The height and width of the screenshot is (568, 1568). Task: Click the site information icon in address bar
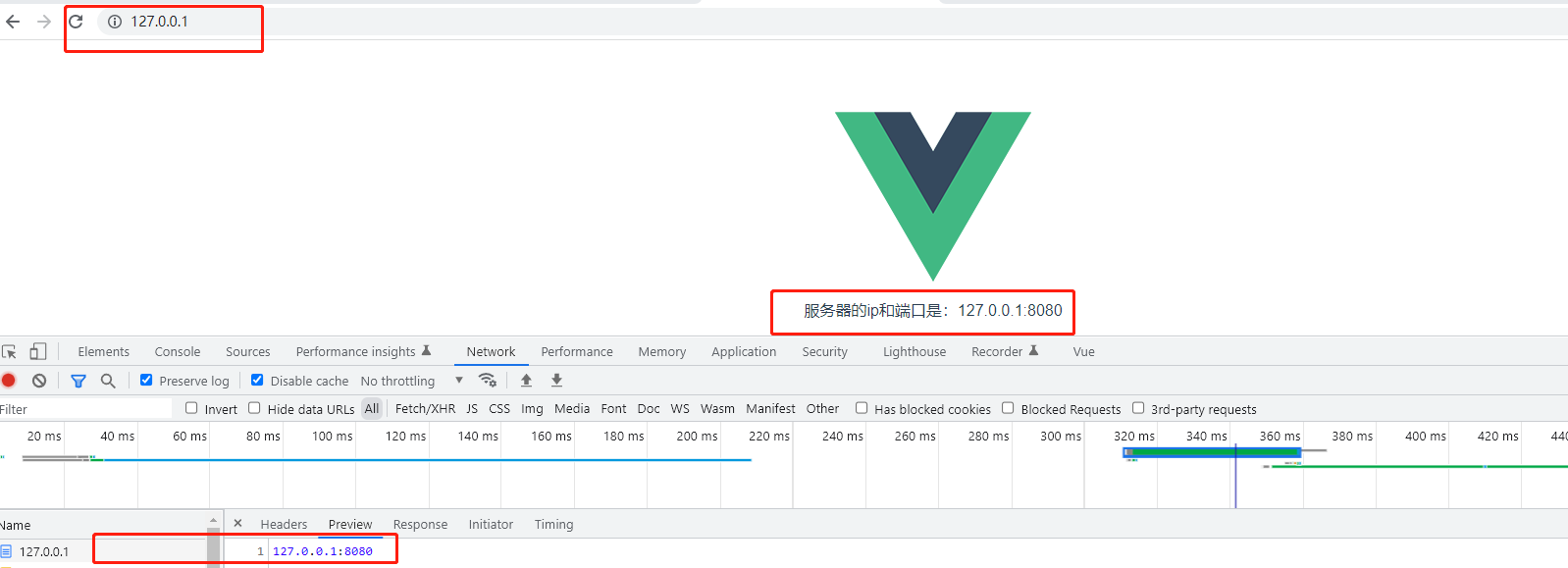click(115, 22)
